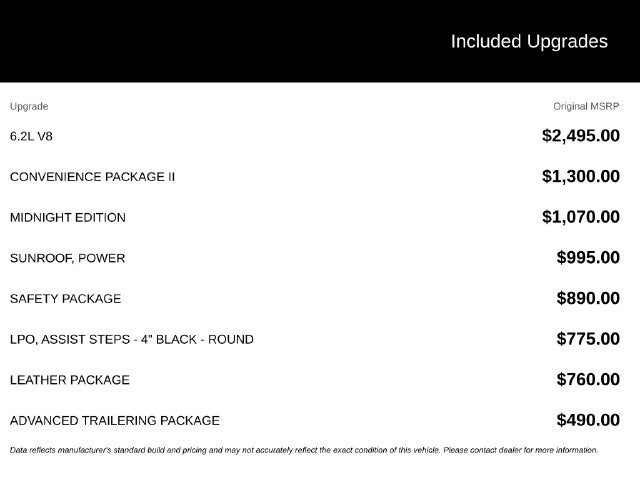Select the LPO Assist Steps entry
Viewport: 640px width, 480px height.
pyautogui.click(x=131, y=340)
